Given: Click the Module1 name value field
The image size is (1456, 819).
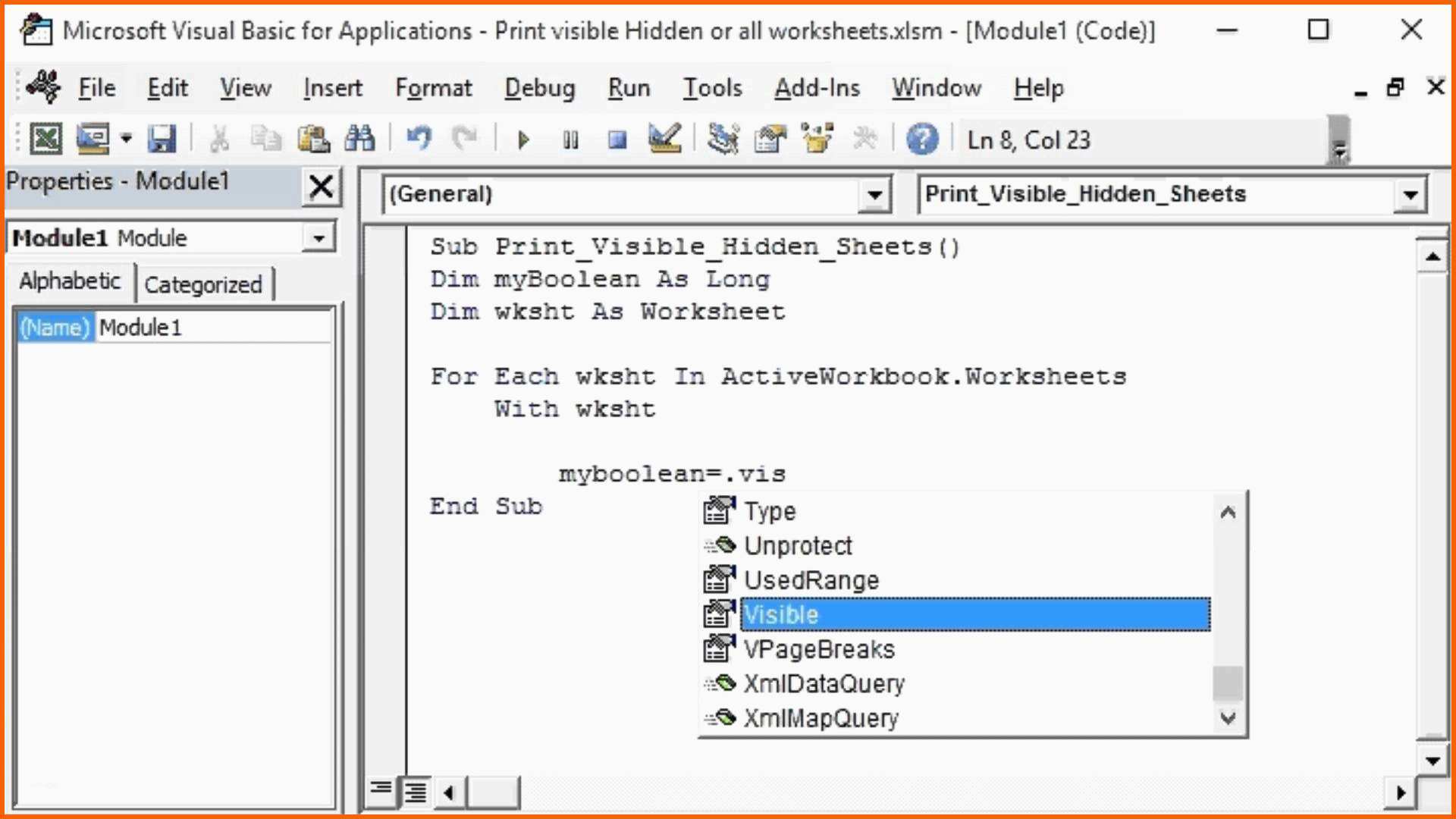Looking at the screenshot, I should coord(215,328).
